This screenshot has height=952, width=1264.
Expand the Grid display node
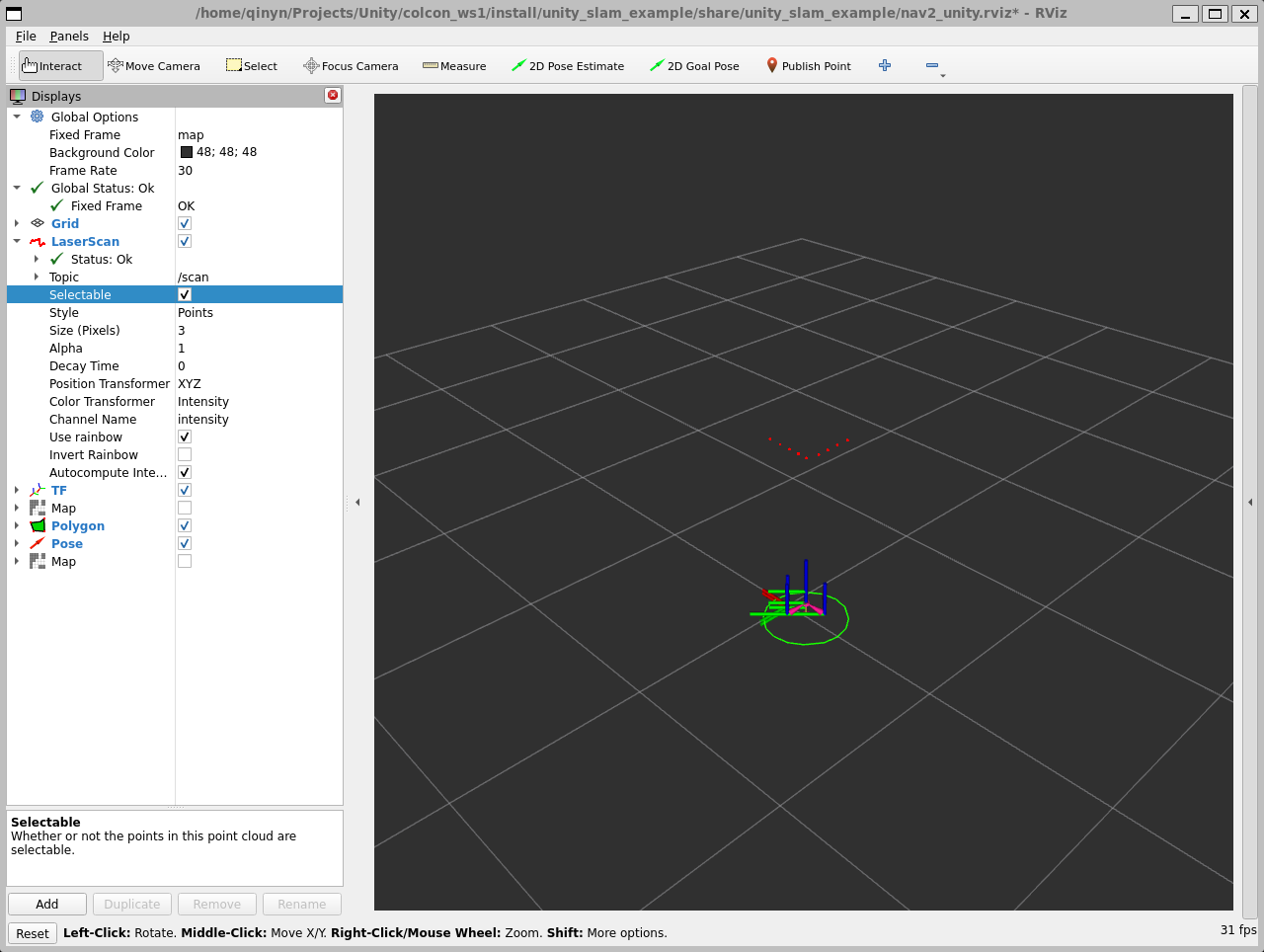(x=17, y=223)
